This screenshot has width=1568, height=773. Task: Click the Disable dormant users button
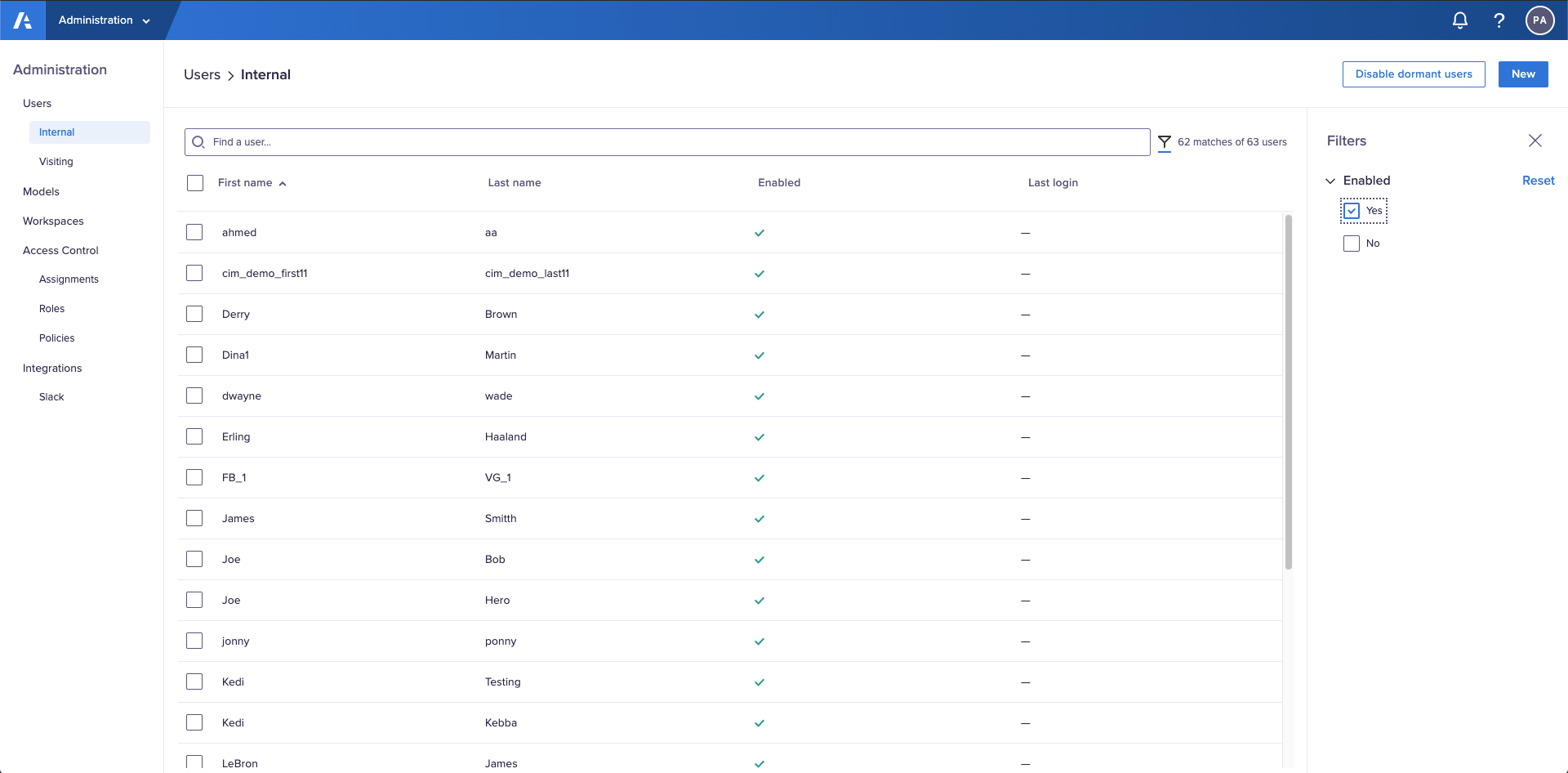click(1414, 74)
